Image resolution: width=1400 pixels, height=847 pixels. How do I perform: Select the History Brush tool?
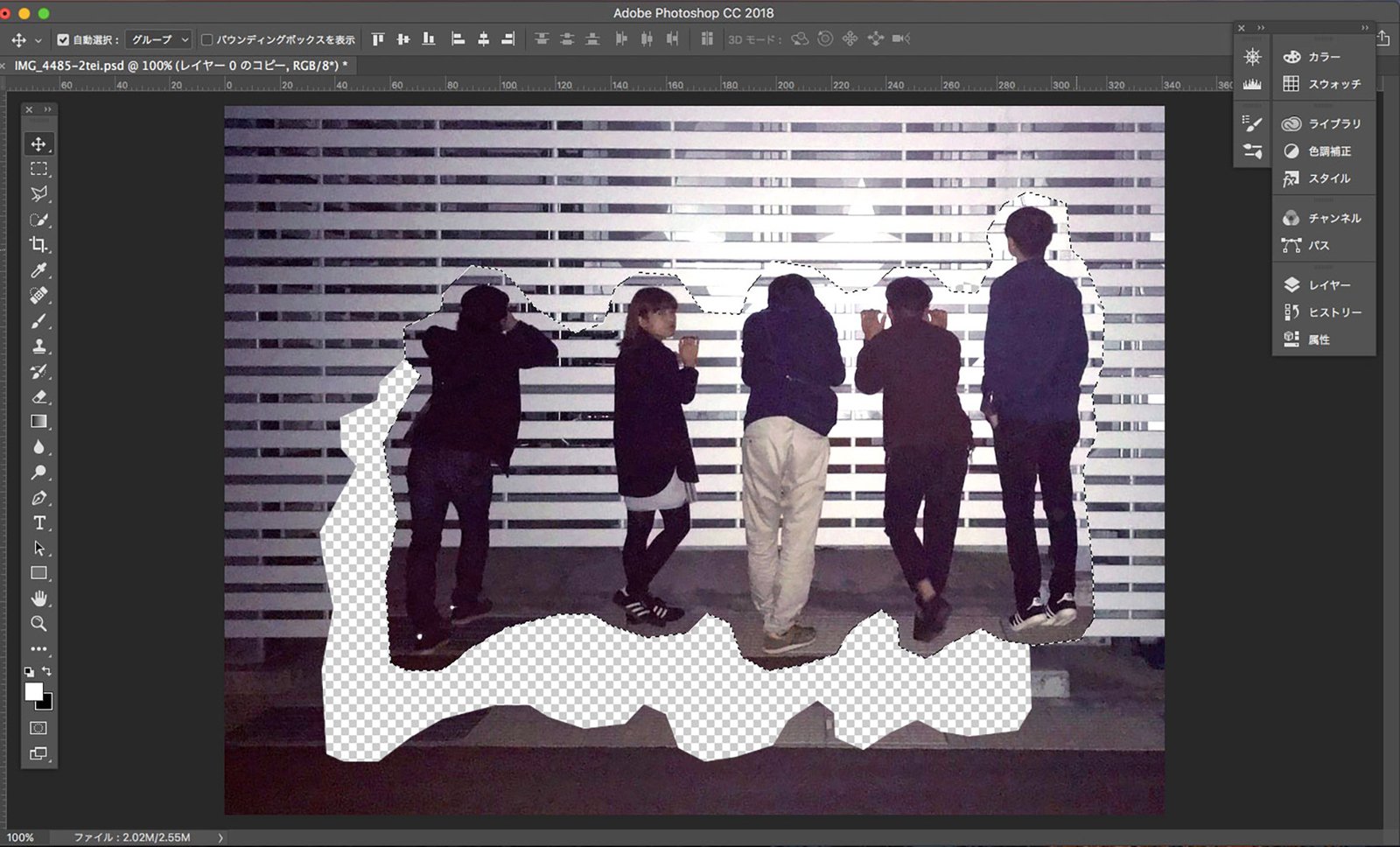pyautogui.click(x=38, y=372)
